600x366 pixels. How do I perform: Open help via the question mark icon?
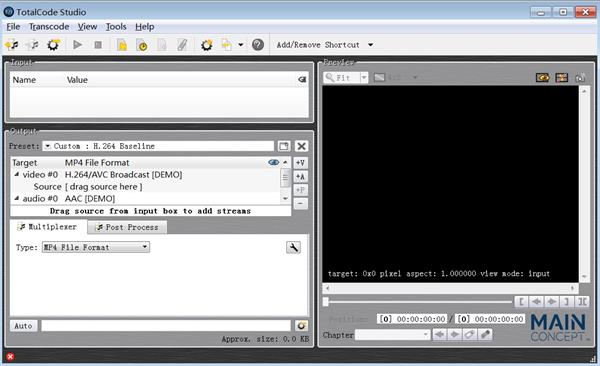[x=258, y=45]
